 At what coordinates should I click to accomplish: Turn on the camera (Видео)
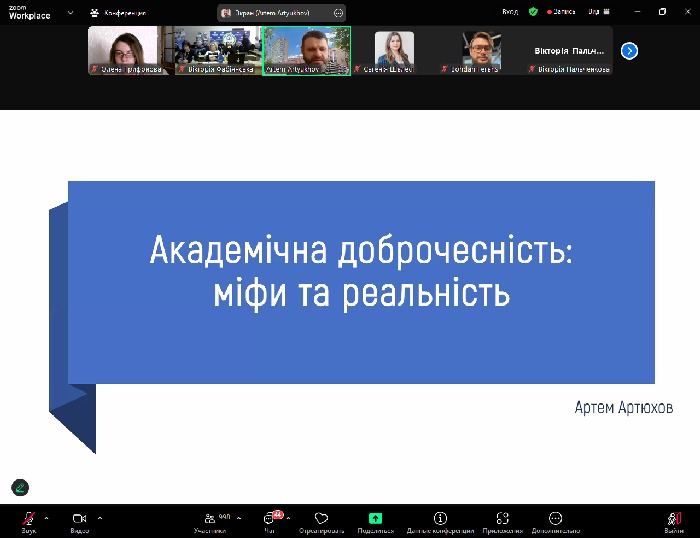click(x=79, y=519)
